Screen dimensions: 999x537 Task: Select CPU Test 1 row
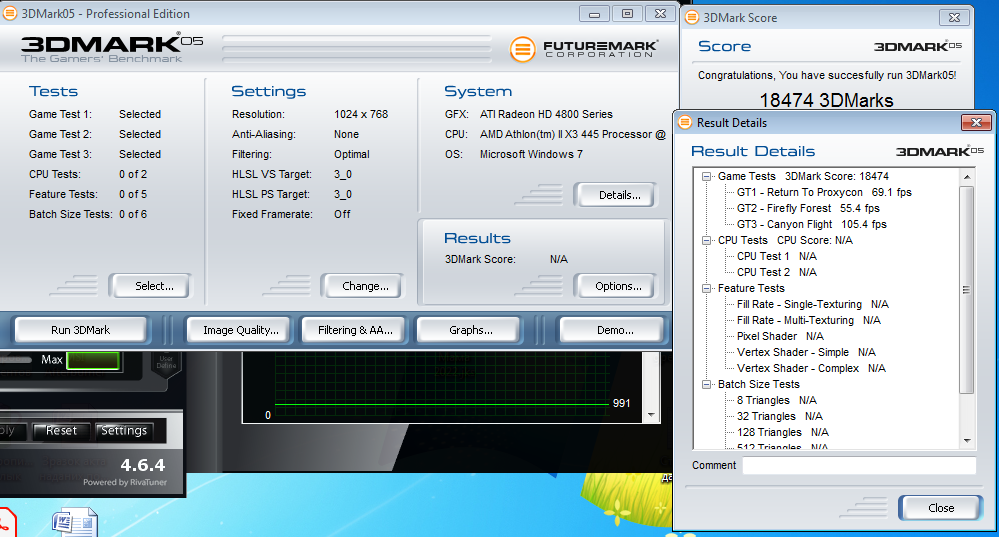[777, 256]
